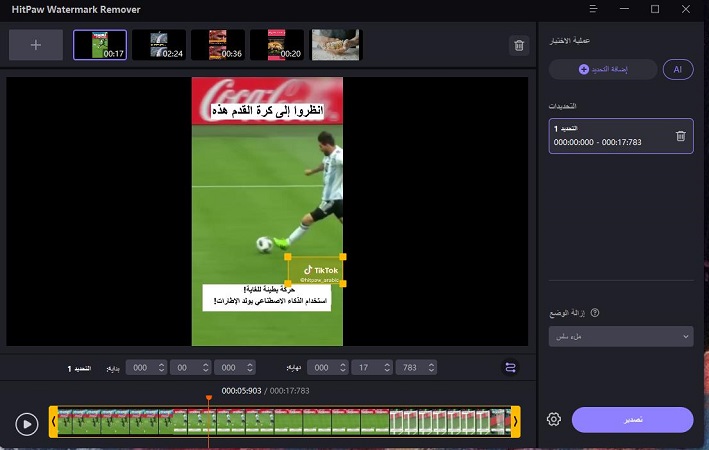Add a new video with plus button
This screenshot has width=709, height=450.
pyautogui.click(x=36, y=45)
